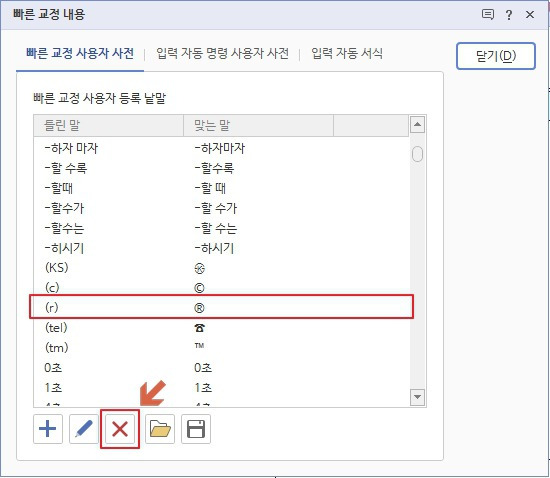Select the -히시기 row
This screenshot has height=478, width=550.
pyautogui.click(x=221, y=248)
